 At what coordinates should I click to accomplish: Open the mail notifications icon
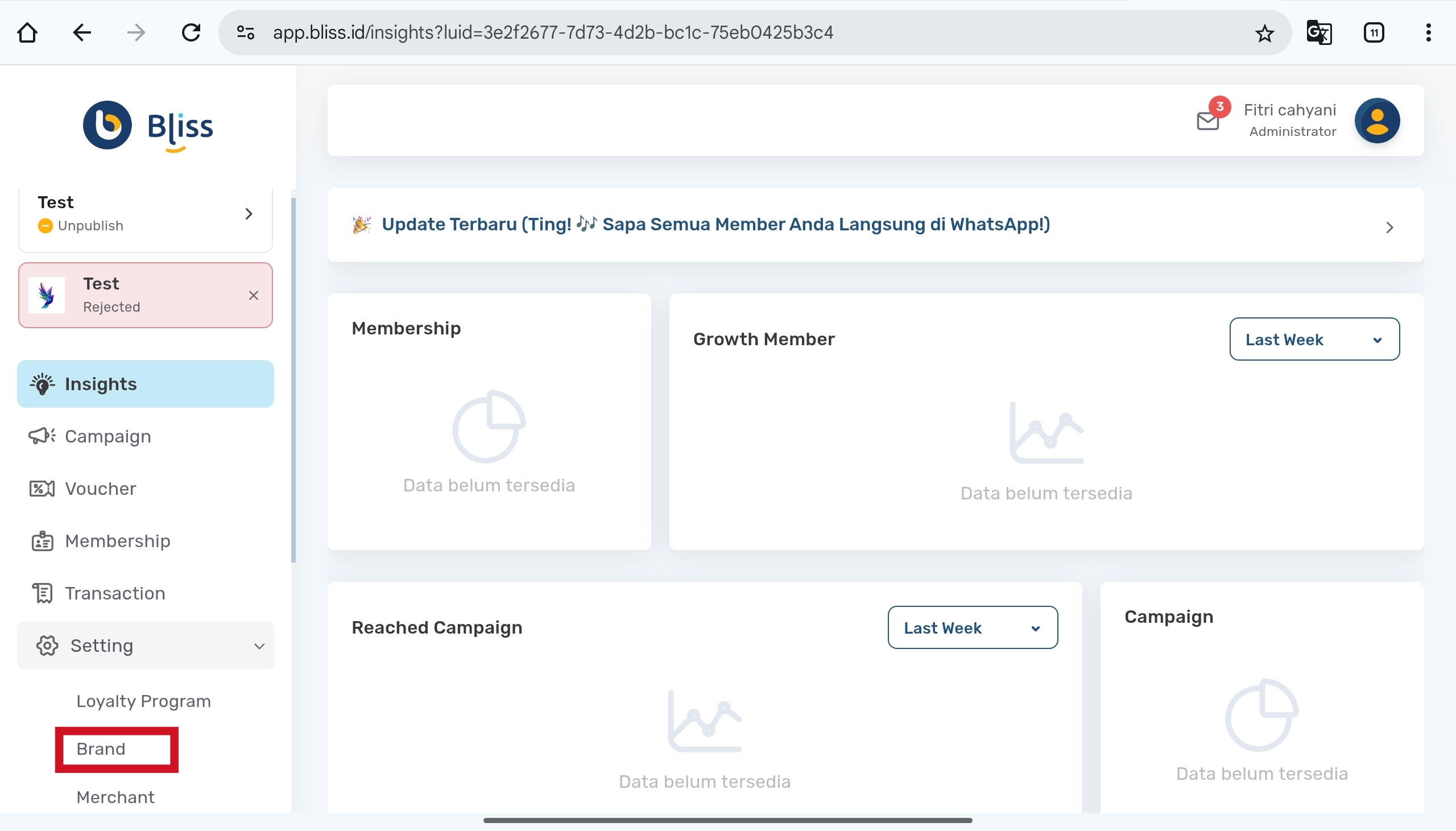(x=1208, y=121)
